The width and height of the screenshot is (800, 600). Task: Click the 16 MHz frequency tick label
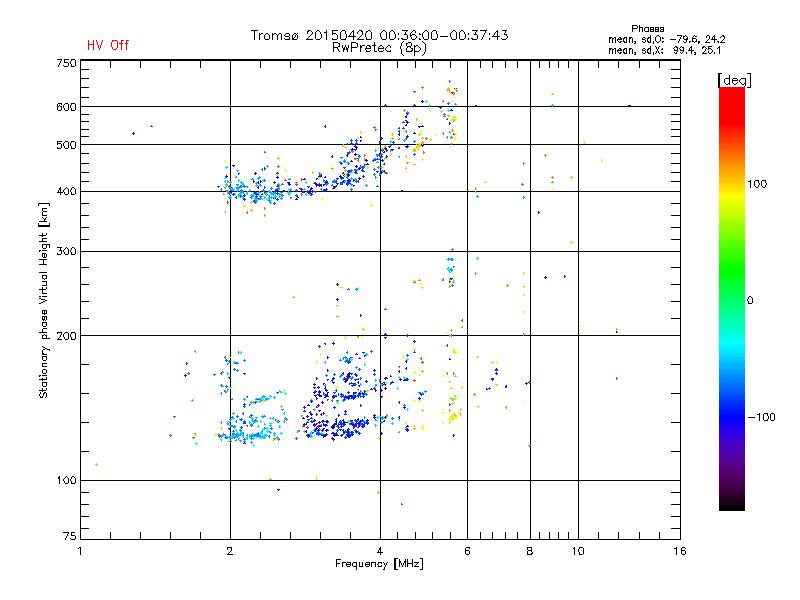(x=680, y=551)
